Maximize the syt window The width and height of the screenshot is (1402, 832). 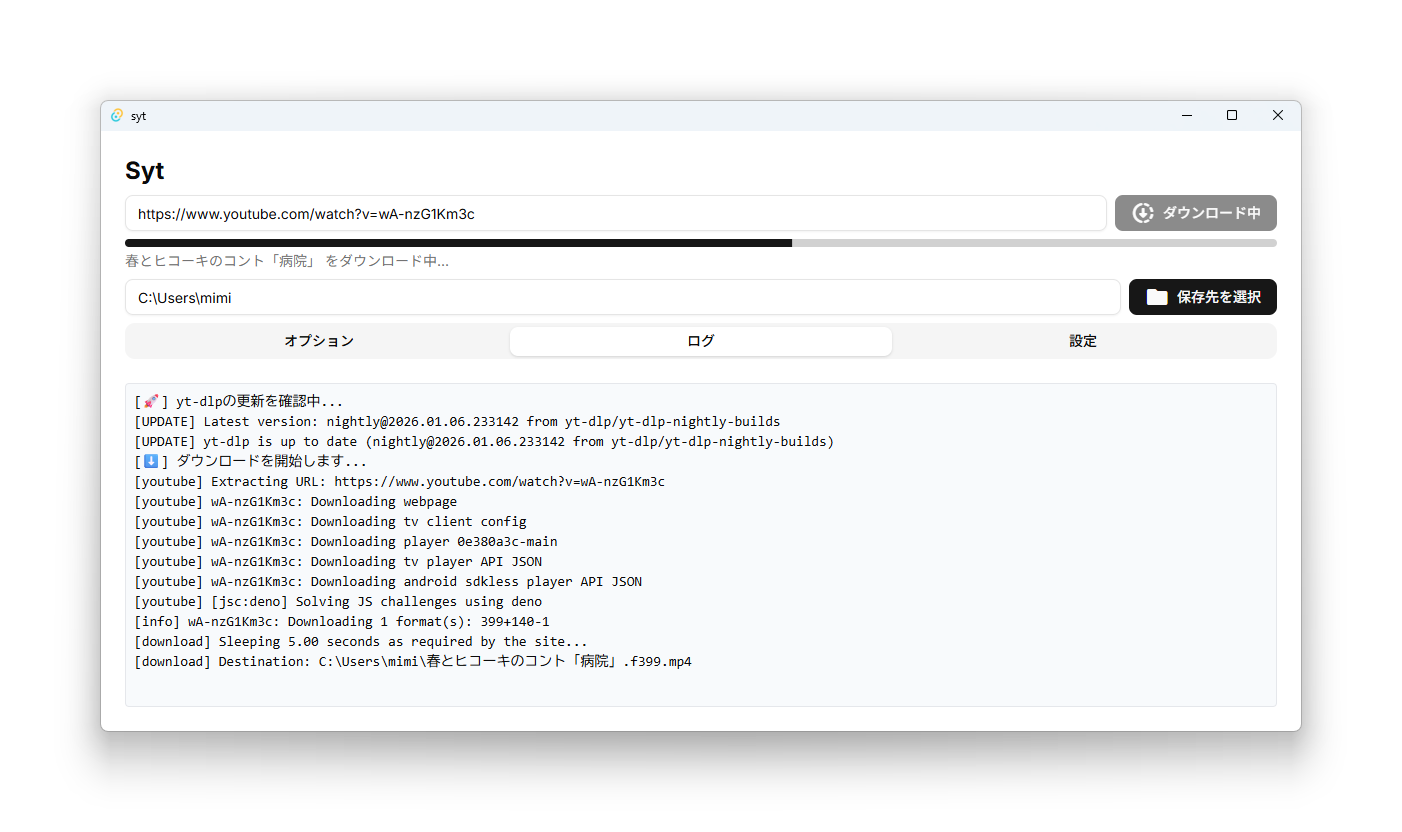pyautogui.click(x=1232, y=116)
